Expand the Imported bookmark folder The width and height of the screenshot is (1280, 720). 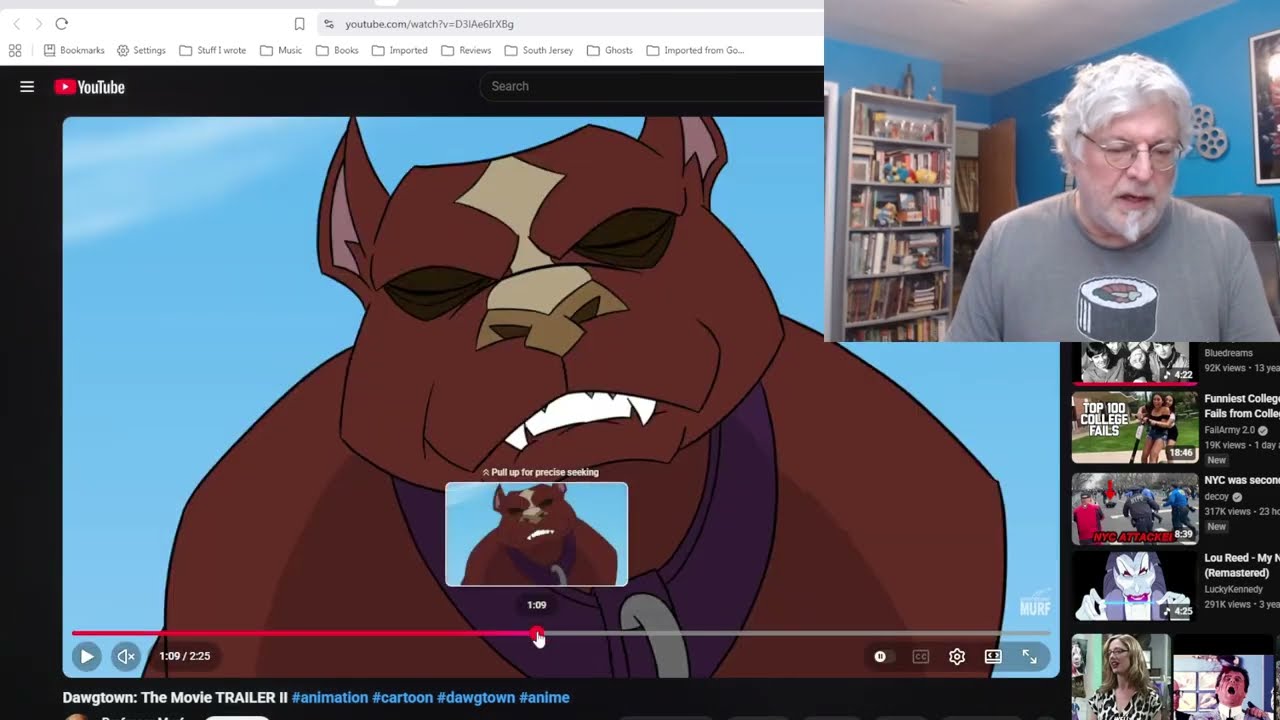[399, 50]
